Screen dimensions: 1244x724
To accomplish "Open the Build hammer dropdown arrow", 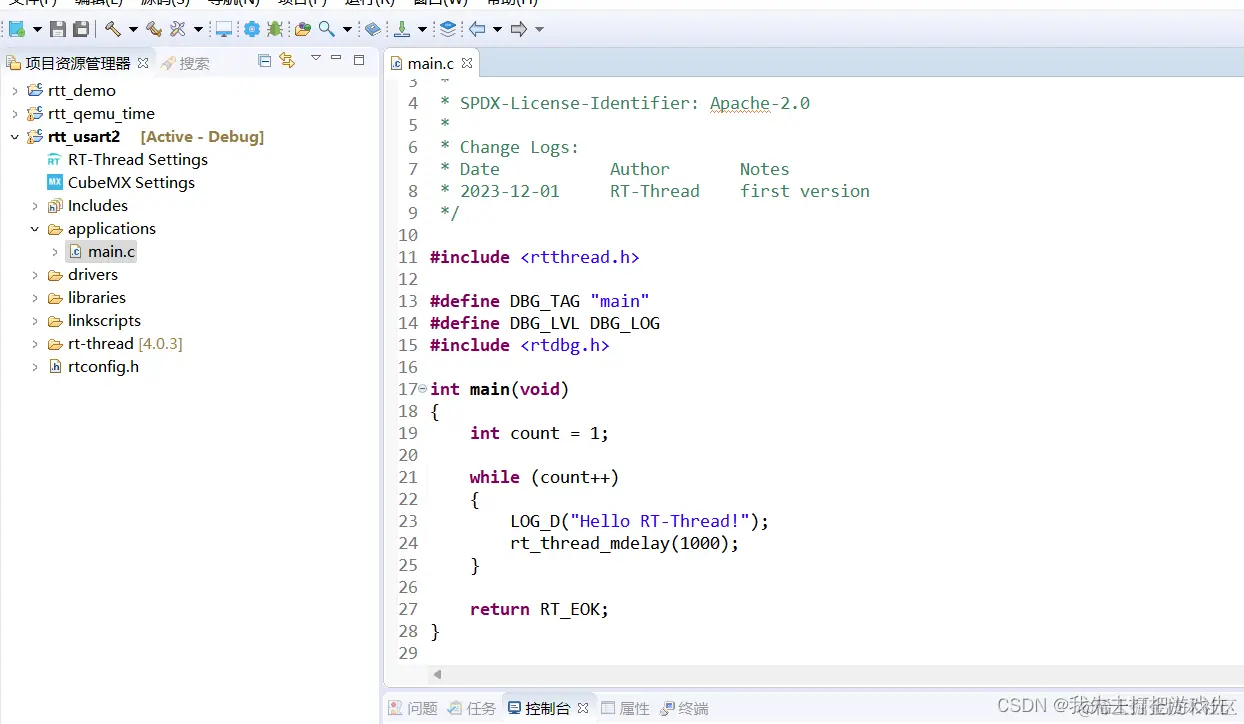I will click(x=133, y=30).
